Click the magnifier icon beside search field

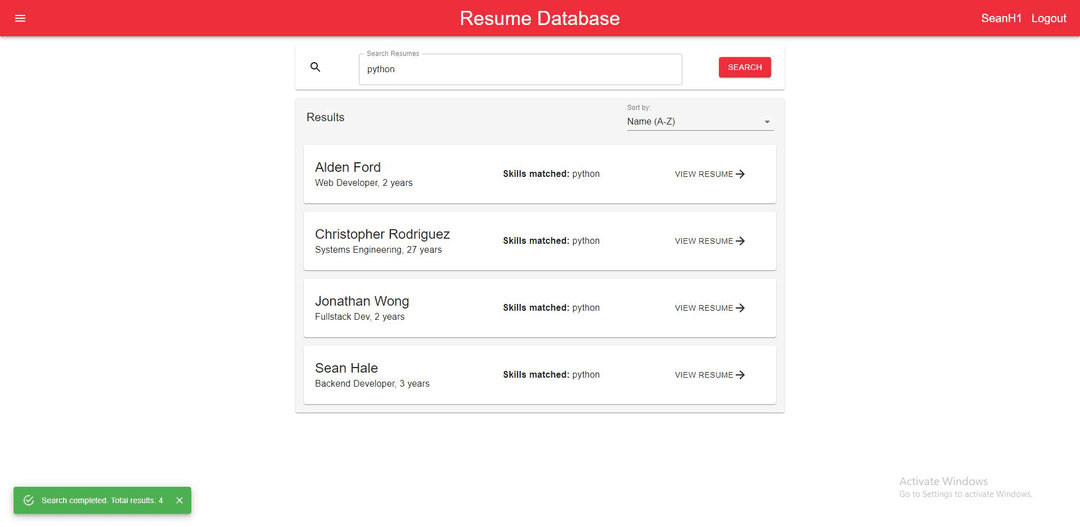click(315, 67)
